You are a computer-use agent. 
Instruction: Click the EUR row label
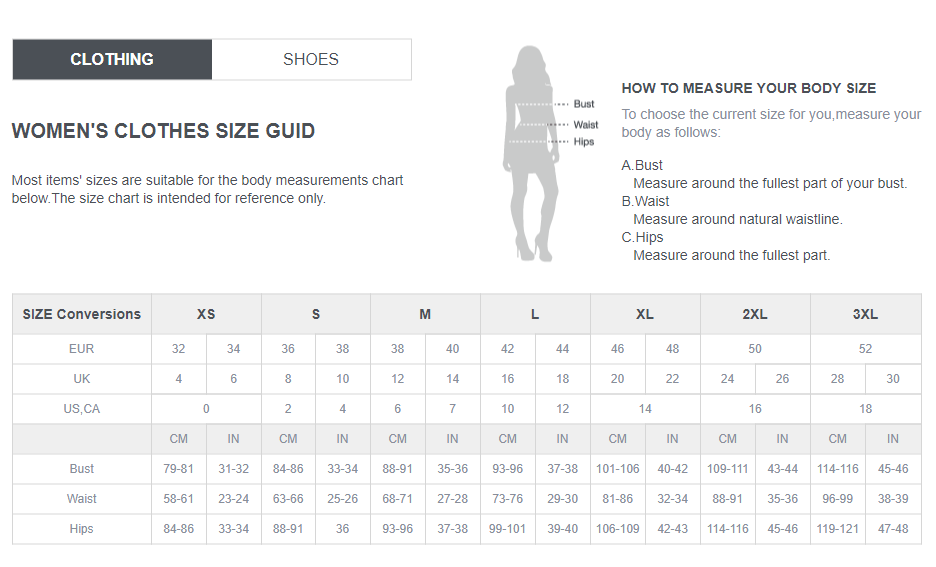point(82,349)
